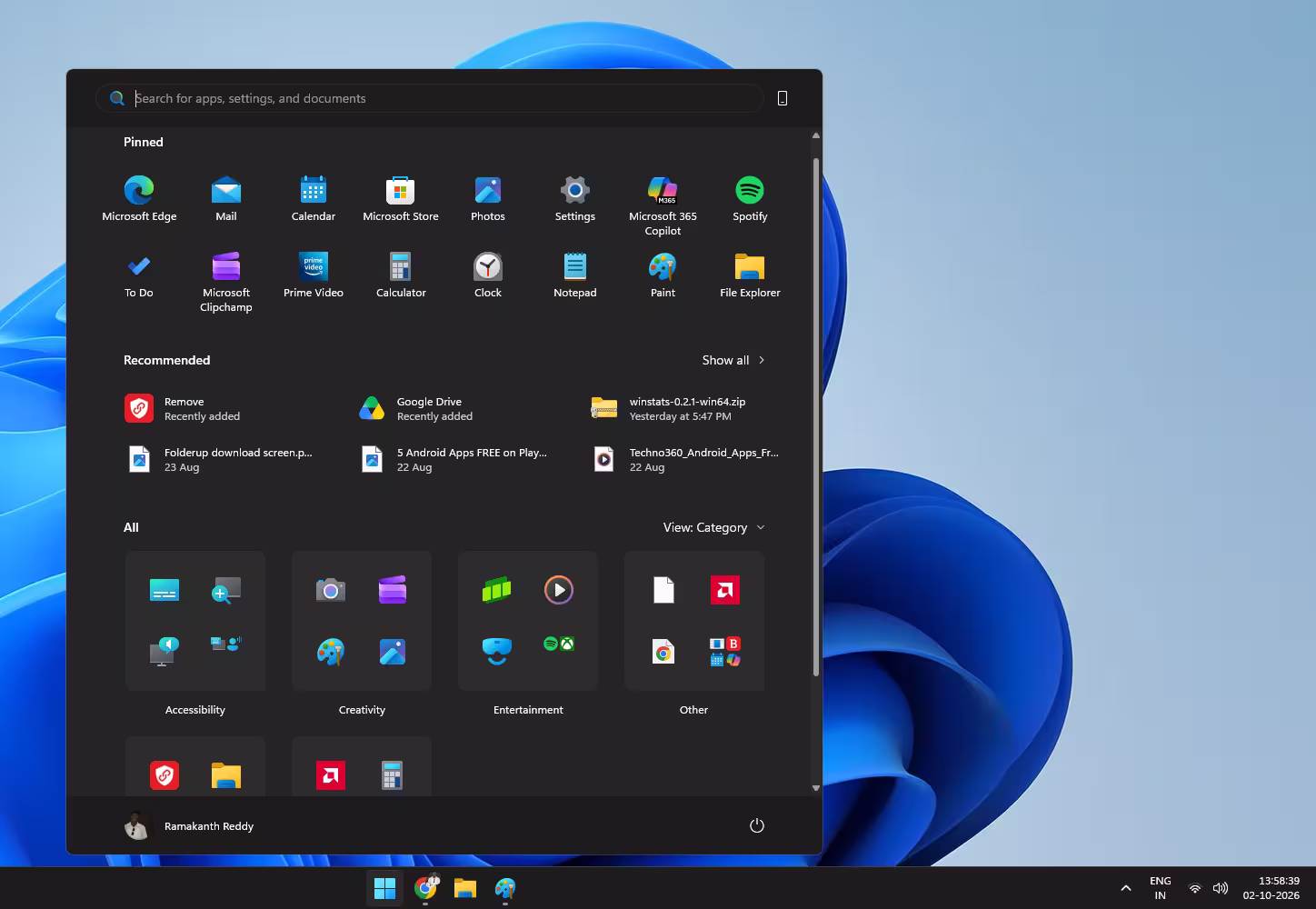Viewport: 1316px width, 909px height.
Task: Open the volume control in system tray
Action: click(1221, 888)
